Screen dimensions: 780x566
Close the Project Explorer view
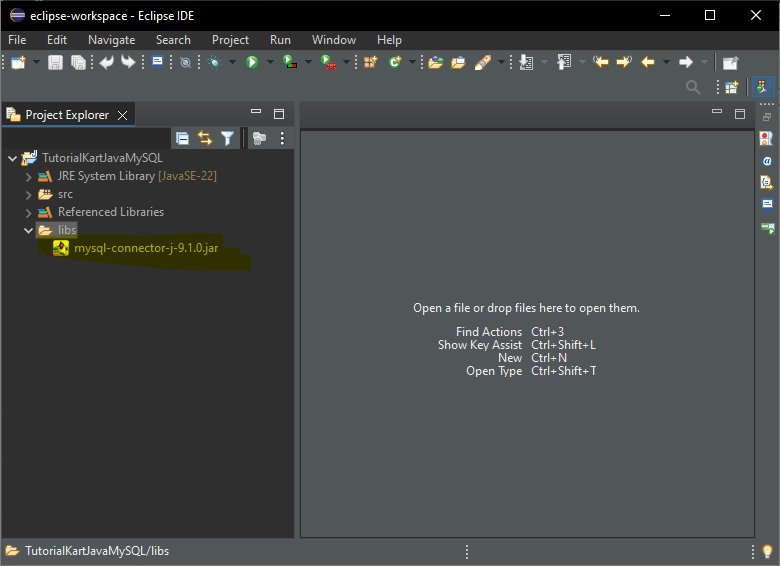point(122,115)
